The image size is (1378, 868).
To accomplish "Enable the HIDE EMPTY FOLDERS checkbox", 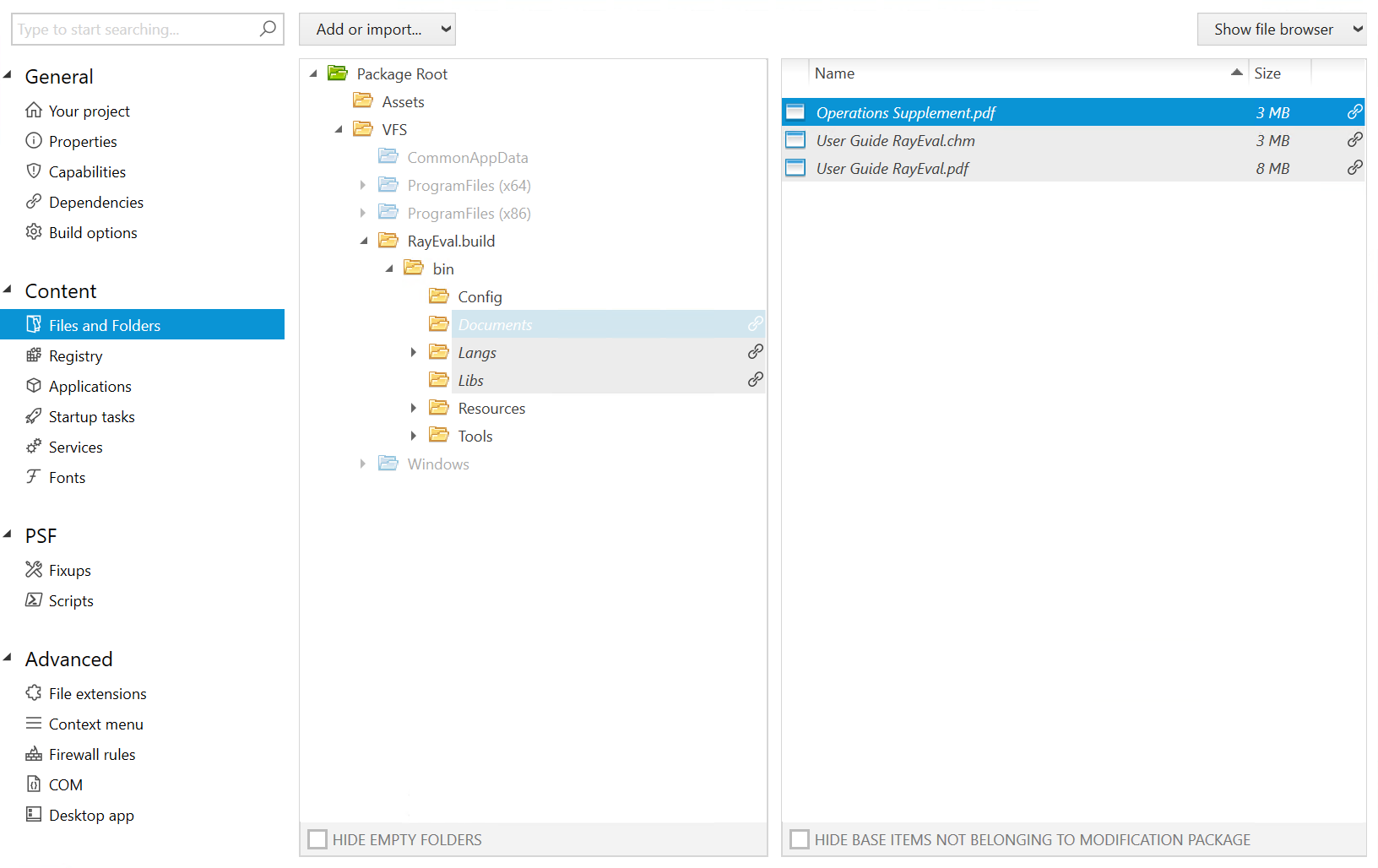I will [x=317, y=838].
